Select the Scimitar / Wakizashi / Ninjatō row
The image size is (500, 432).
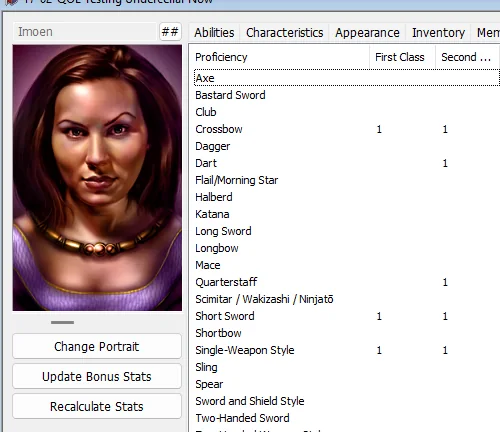pyautogui.click(x=347, y=299)
